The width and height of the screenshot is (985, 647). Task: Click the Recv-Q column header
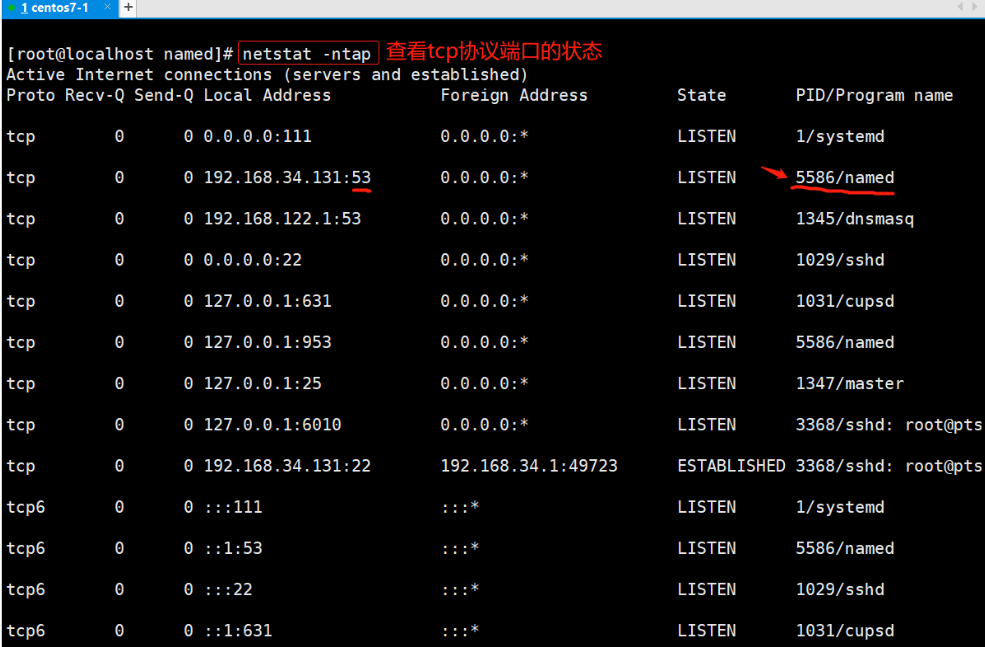(x=95, y=95)
